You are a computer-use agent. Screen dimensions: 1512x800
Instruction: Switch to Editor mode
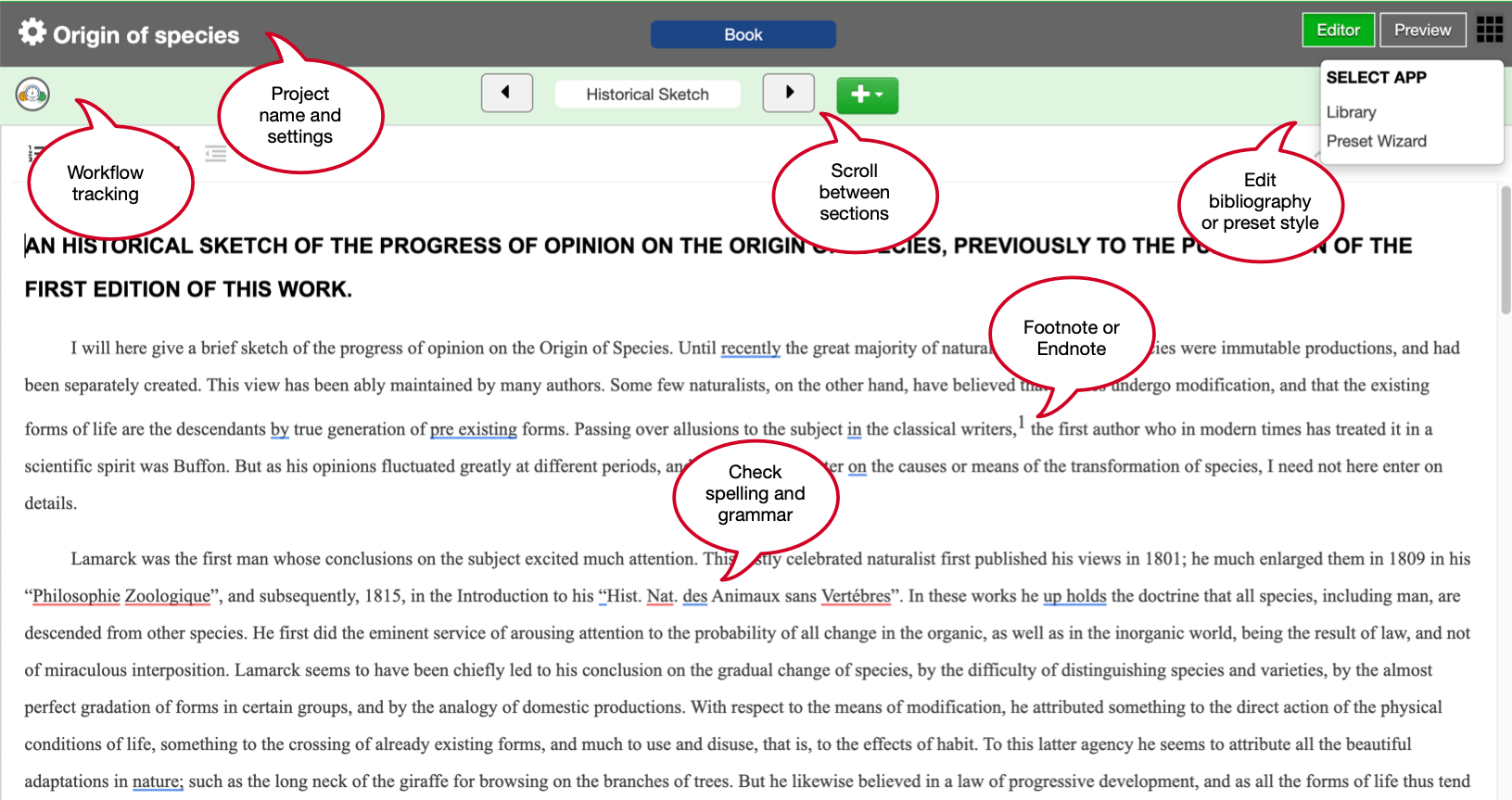(1338, 30)
